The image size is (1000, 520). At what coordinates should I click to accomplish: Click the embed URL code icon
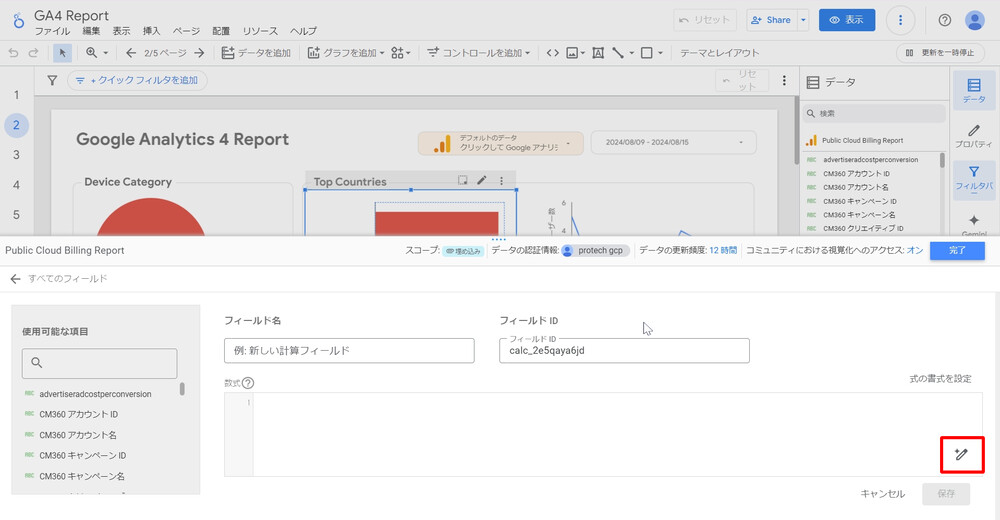(551, 53)
